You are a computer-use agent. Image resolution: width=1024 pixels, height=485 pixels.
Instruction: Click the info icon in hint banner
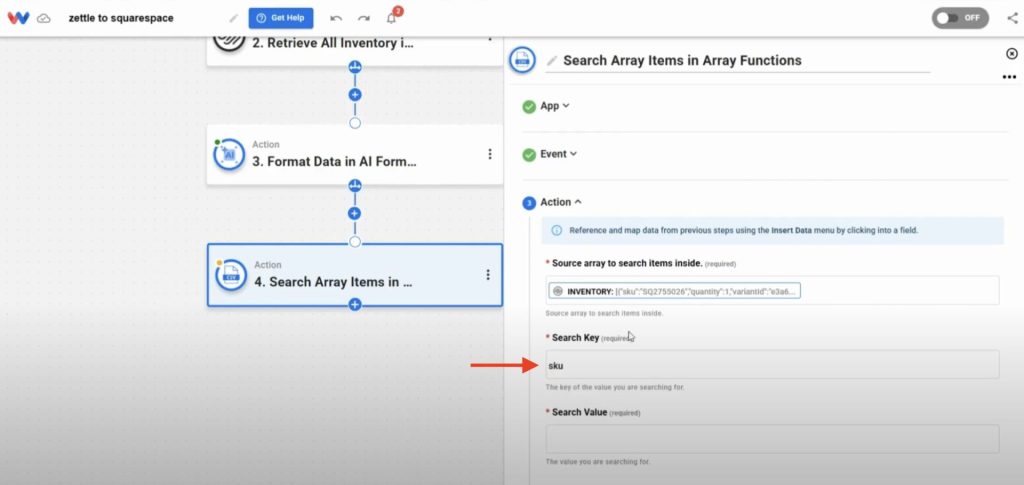pyautogui.click(x=556, y=230)
